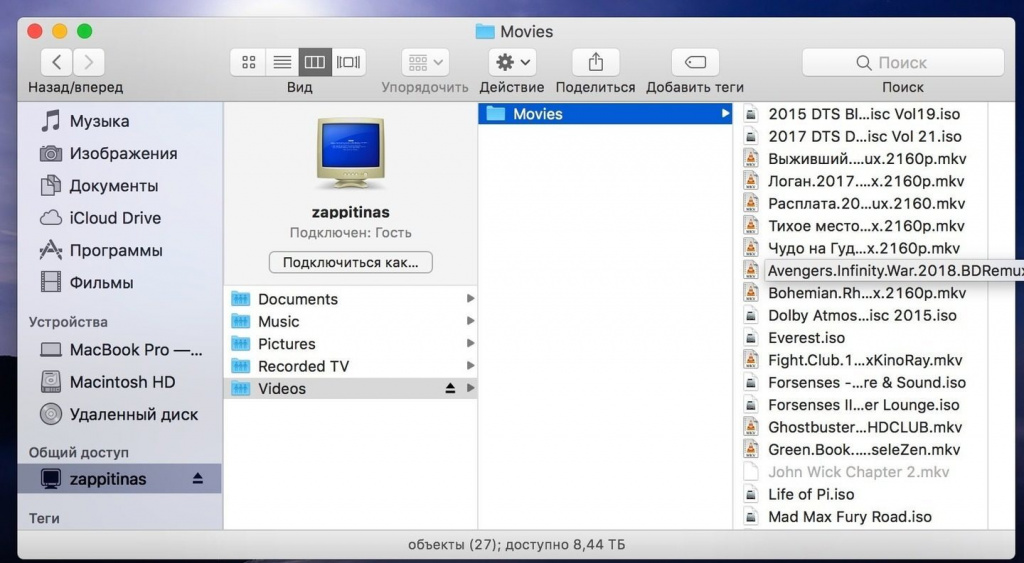Select the Mad Max Fury Road.iso file

point(862,517)
